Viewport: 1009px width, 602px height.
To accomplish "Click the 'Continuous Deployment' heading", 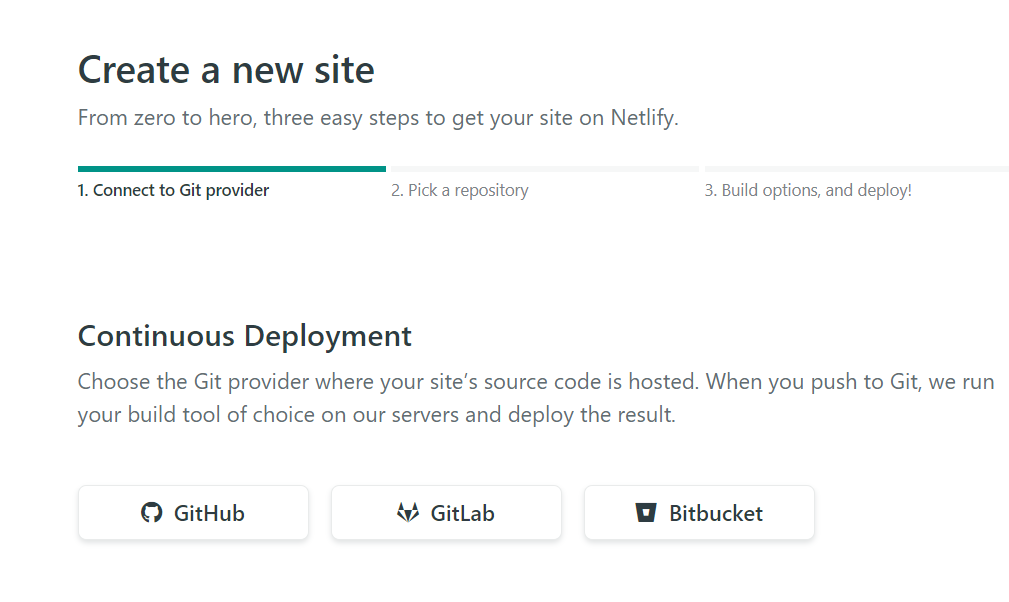I will click(x=245, y=336).
